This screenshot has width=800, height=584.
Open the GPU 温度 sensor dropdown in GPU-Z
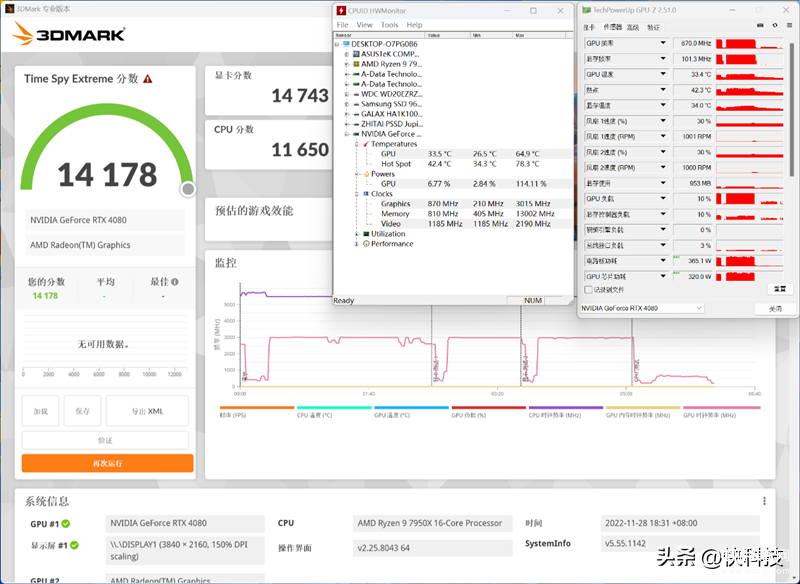pos(663,74)
